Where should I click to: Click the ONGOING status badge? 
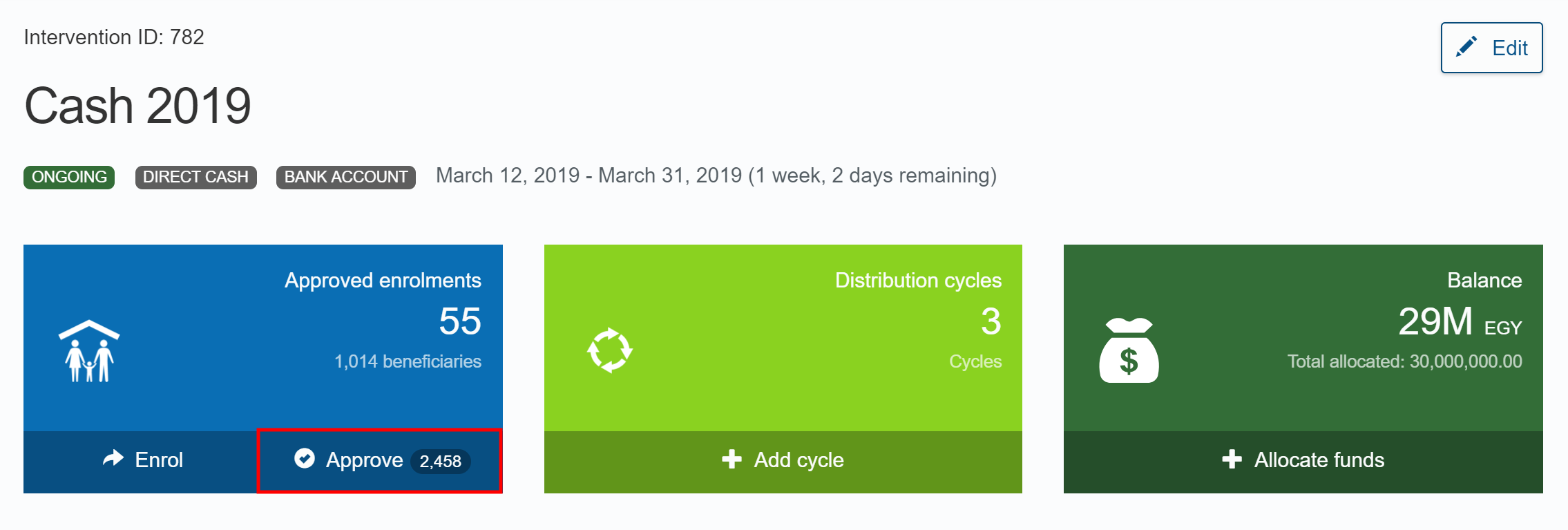pyautogui.click(x=69, y=177)
